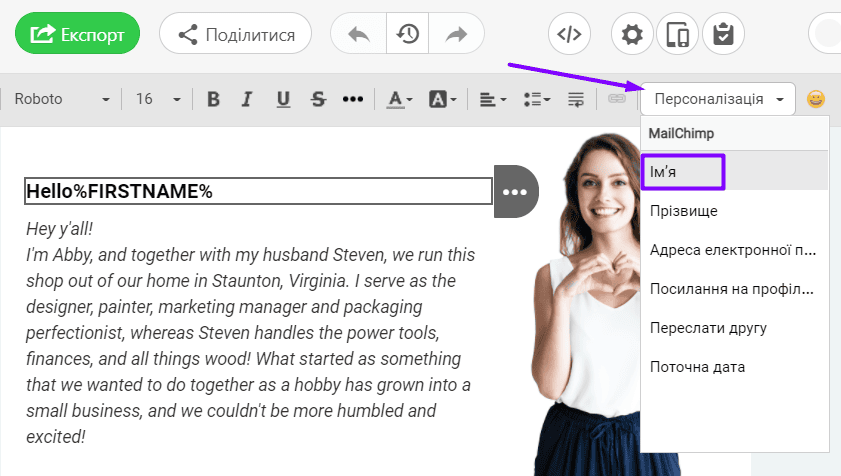The image size is (841, 476).
Task: Open the Roboto font family dropdown
Action: 62,99
